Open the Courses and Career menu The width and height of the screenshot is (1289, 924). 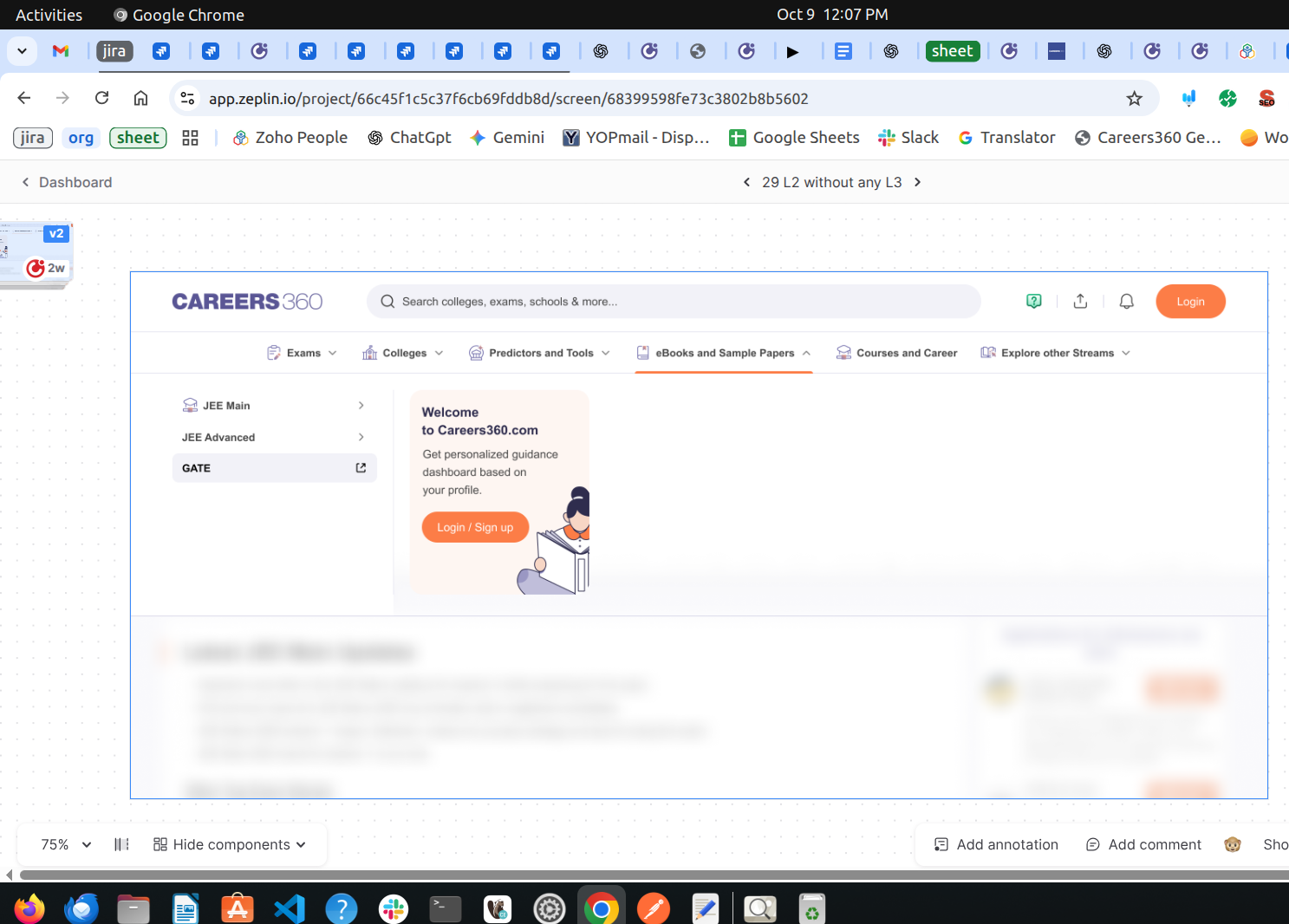(x=897, y=353)
